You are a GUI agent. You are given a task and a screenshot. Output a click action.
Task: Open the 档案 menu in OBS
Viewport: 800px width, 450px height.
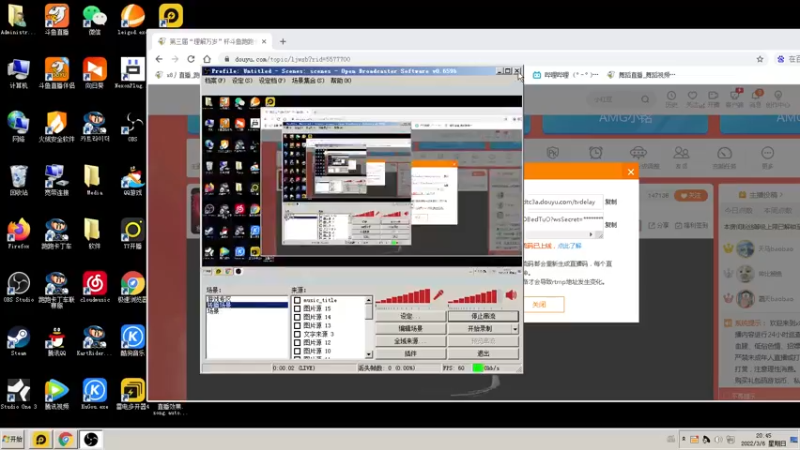[214, 81]
